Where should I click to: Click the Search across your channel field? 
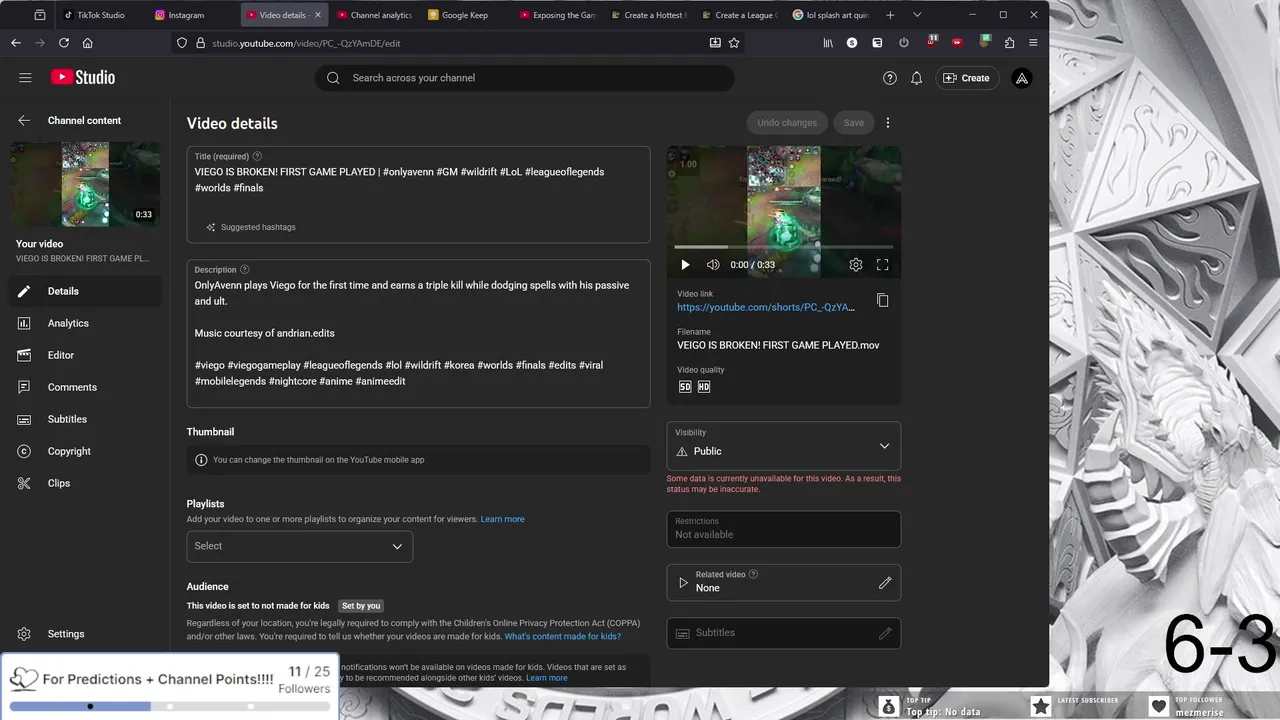(525, 78)
